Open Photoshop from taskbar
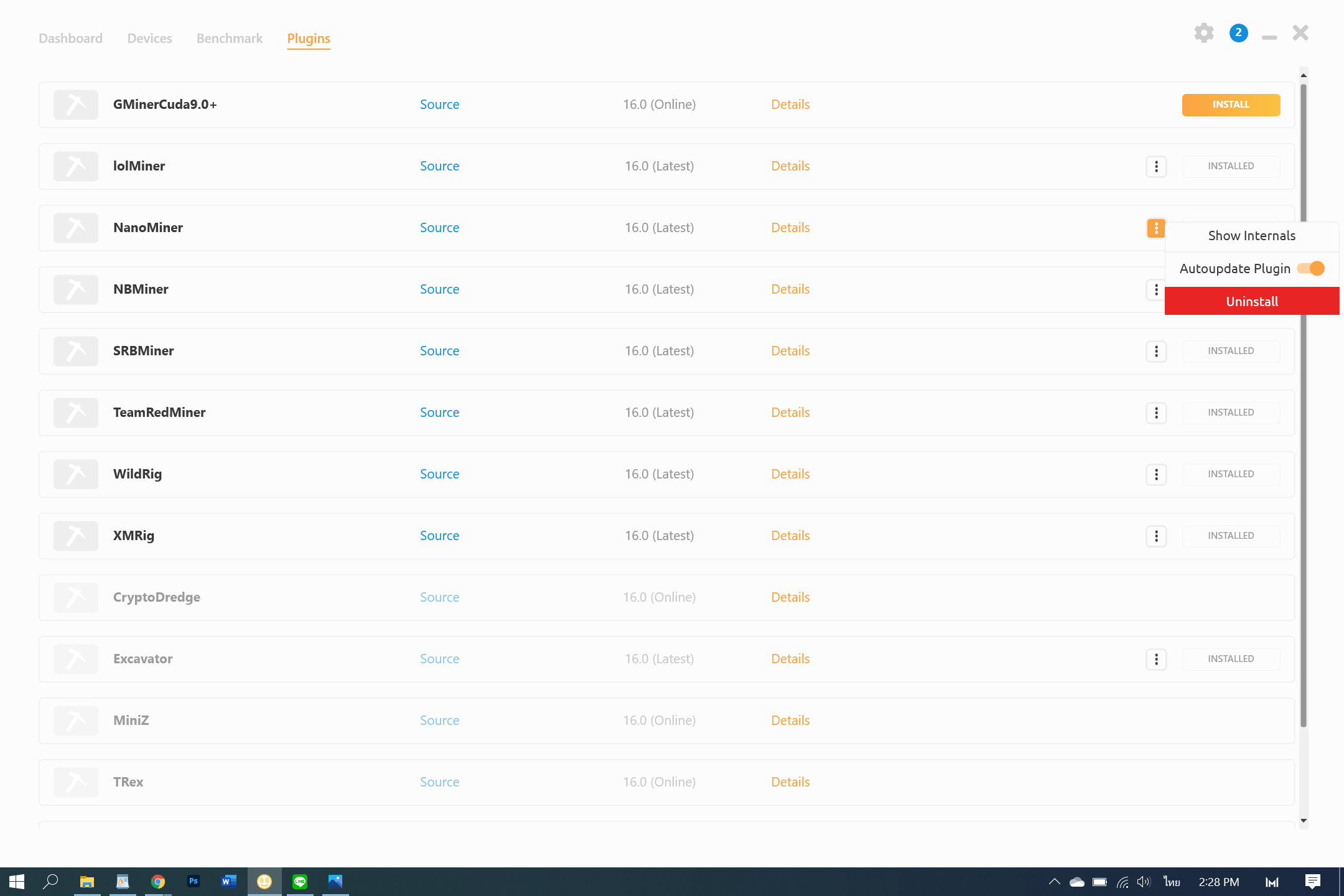Viewport: 1344px width, 896px height. [x=194, y=882]
